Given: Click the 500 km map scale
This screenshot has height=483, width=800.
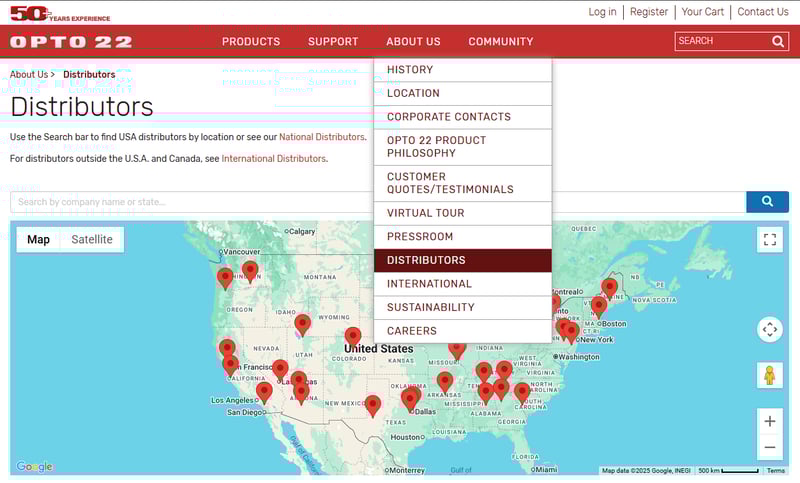Looking at the screenshot, I should point(728,471).
